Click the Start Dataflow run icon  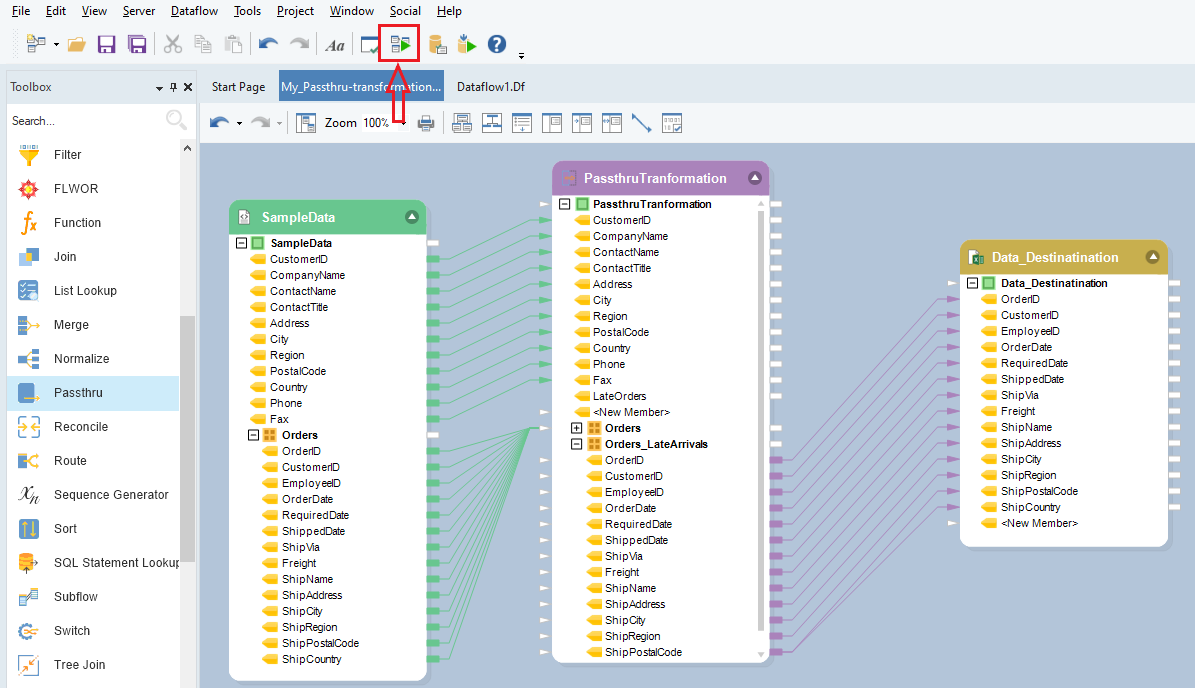point(400,45)
